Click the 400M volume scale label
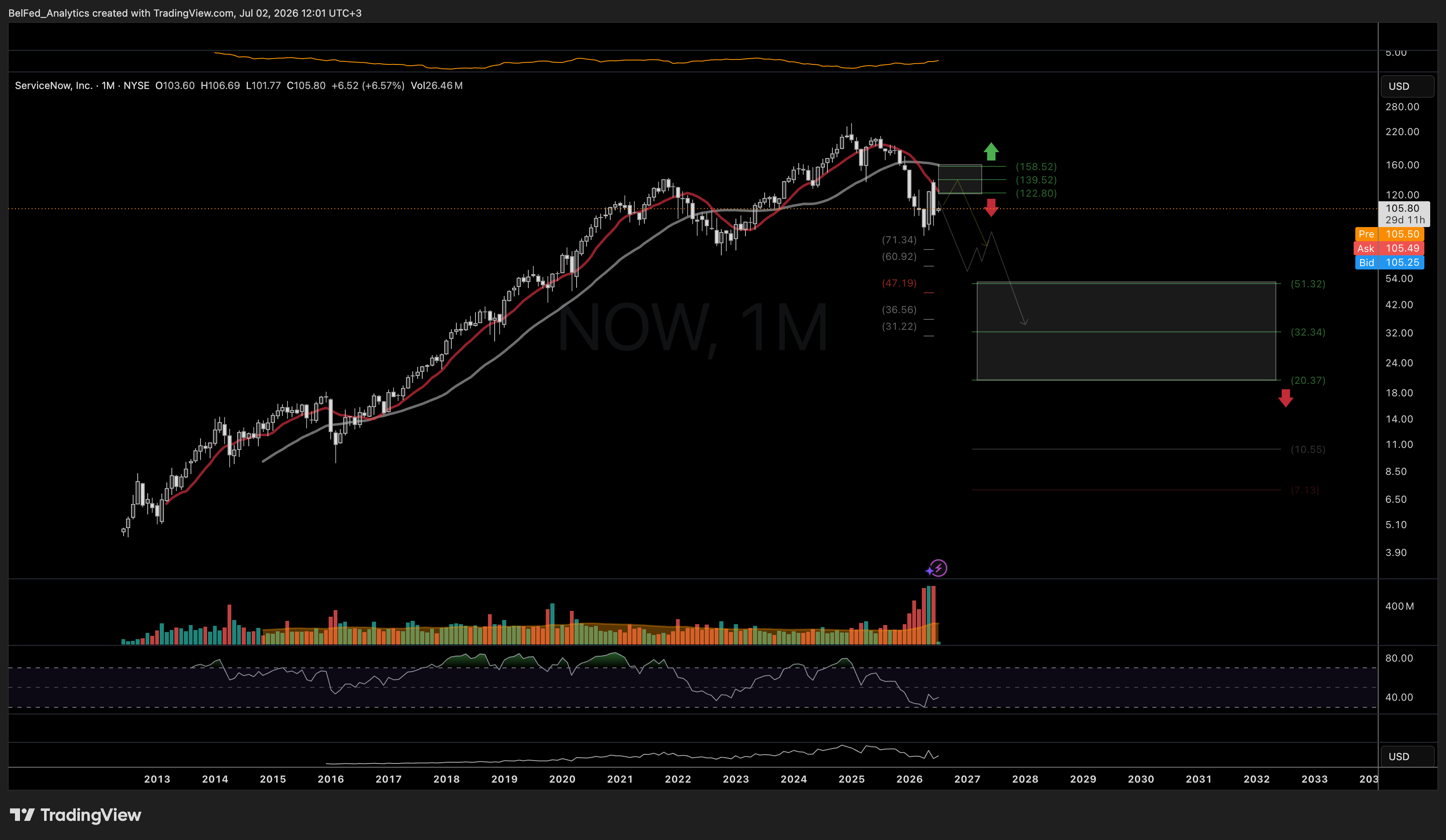The width and height of the screenshot is (1446, 840). tap(1399, 606)
